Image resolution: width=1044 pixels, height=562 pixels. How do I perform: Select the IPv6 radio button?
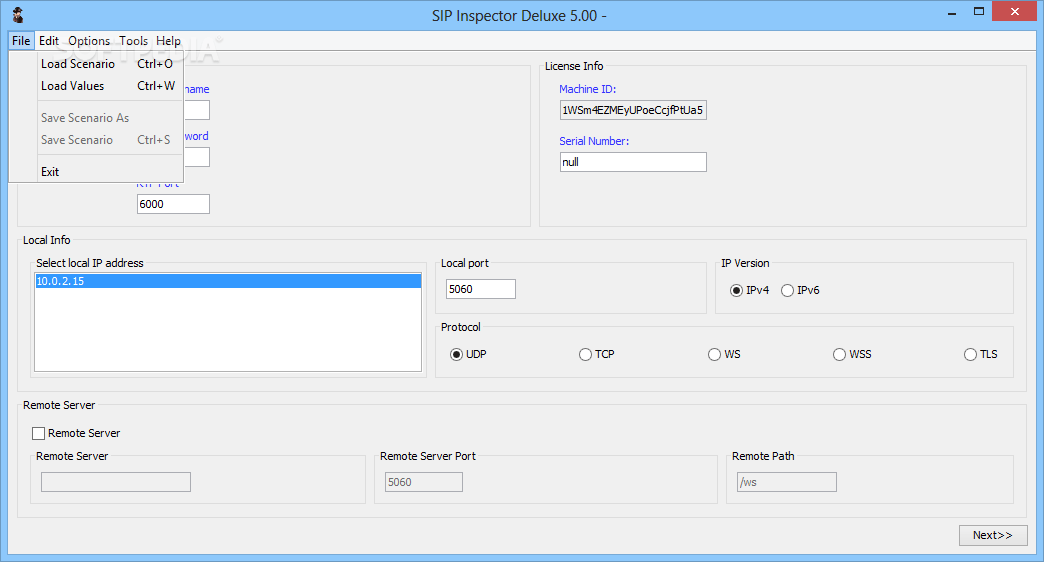(787, 290)
